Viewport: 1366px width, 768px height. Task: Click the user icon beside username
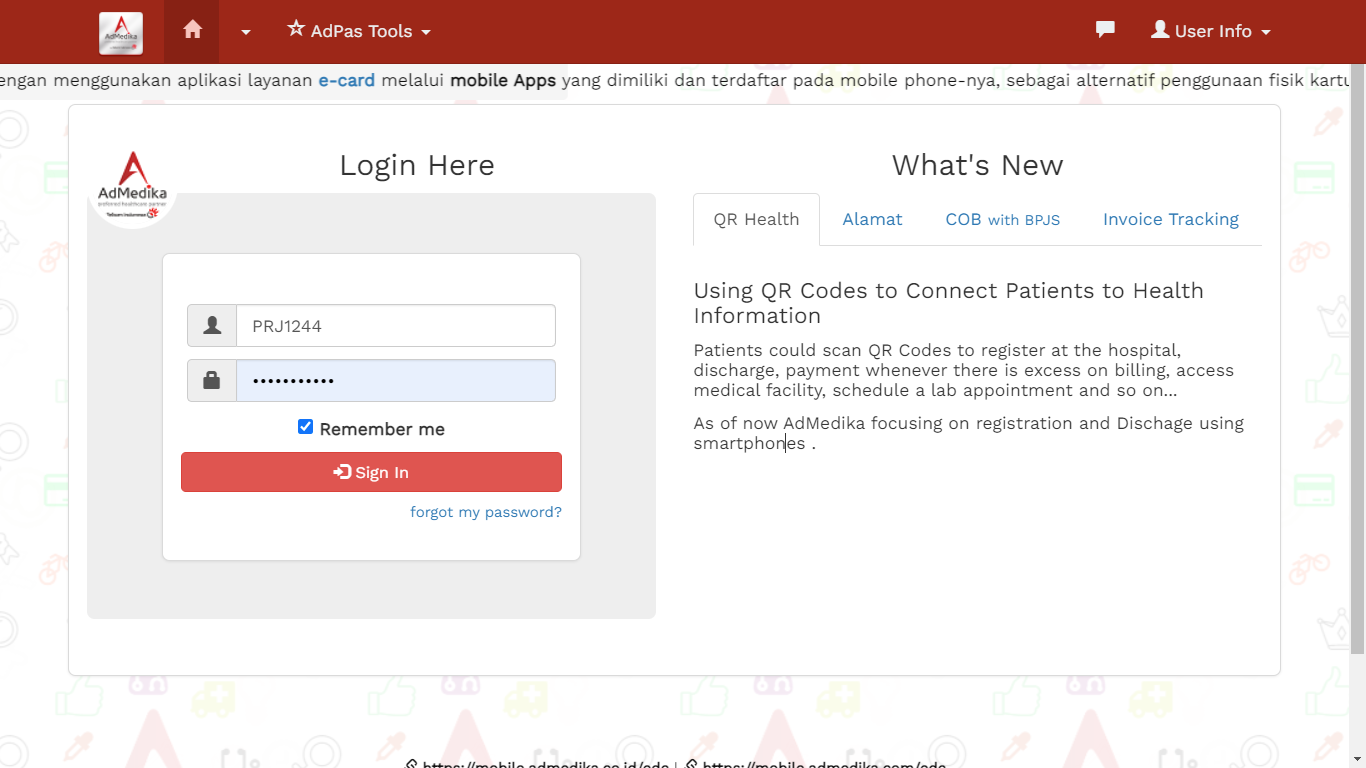coord(212,326)
